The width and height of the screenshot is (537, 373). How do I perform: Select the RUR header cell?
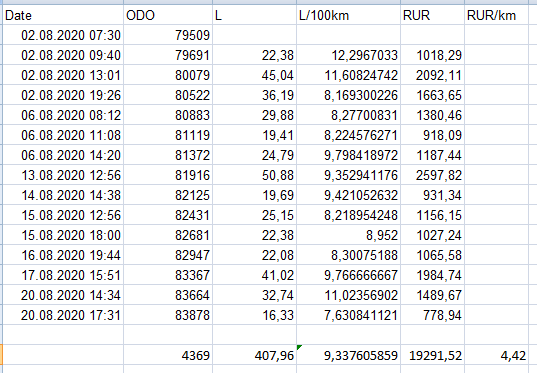[x=432, y=15]
